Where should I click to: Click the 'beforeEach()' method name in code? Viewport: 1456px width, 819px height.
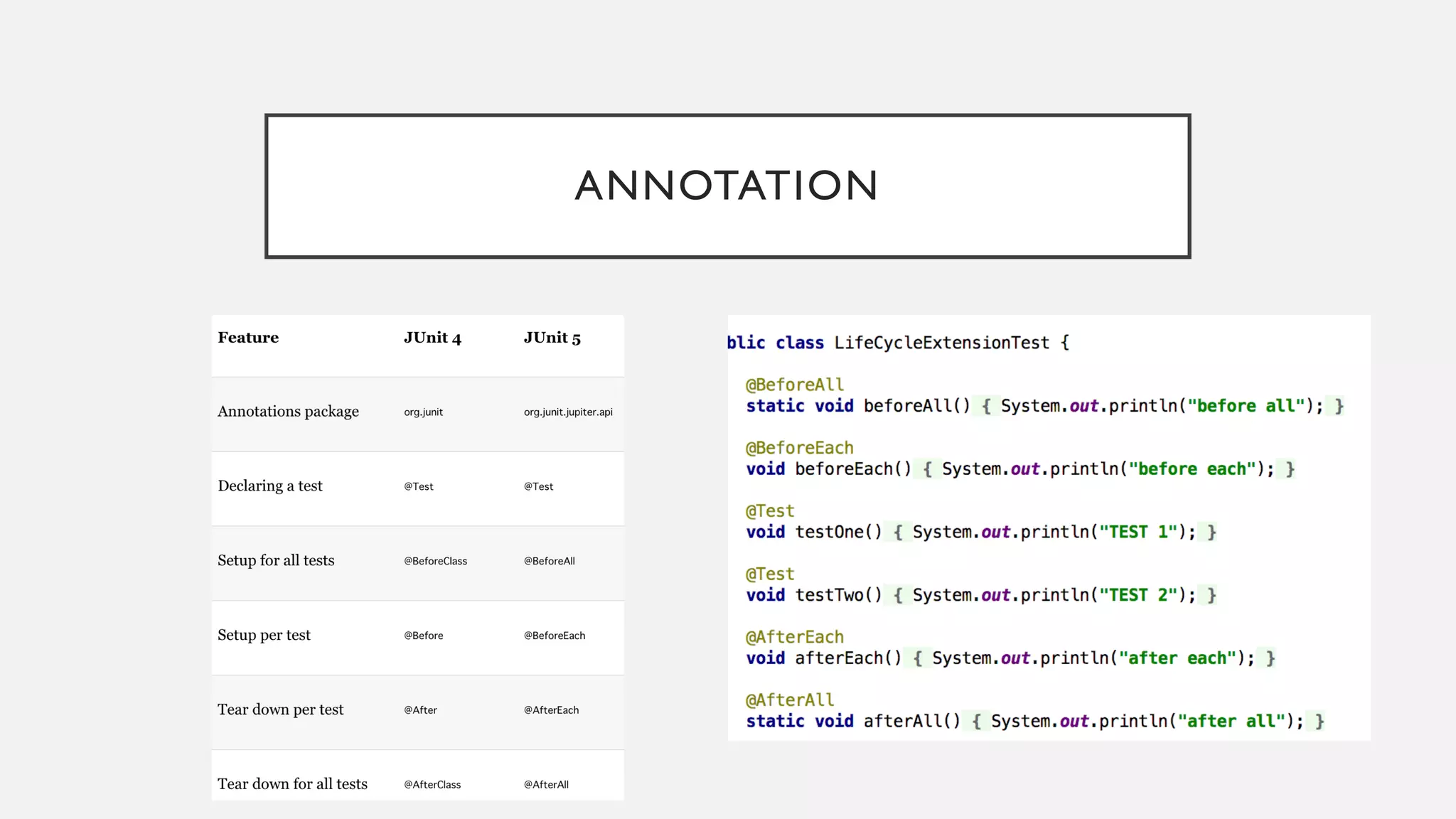[852, 469]
